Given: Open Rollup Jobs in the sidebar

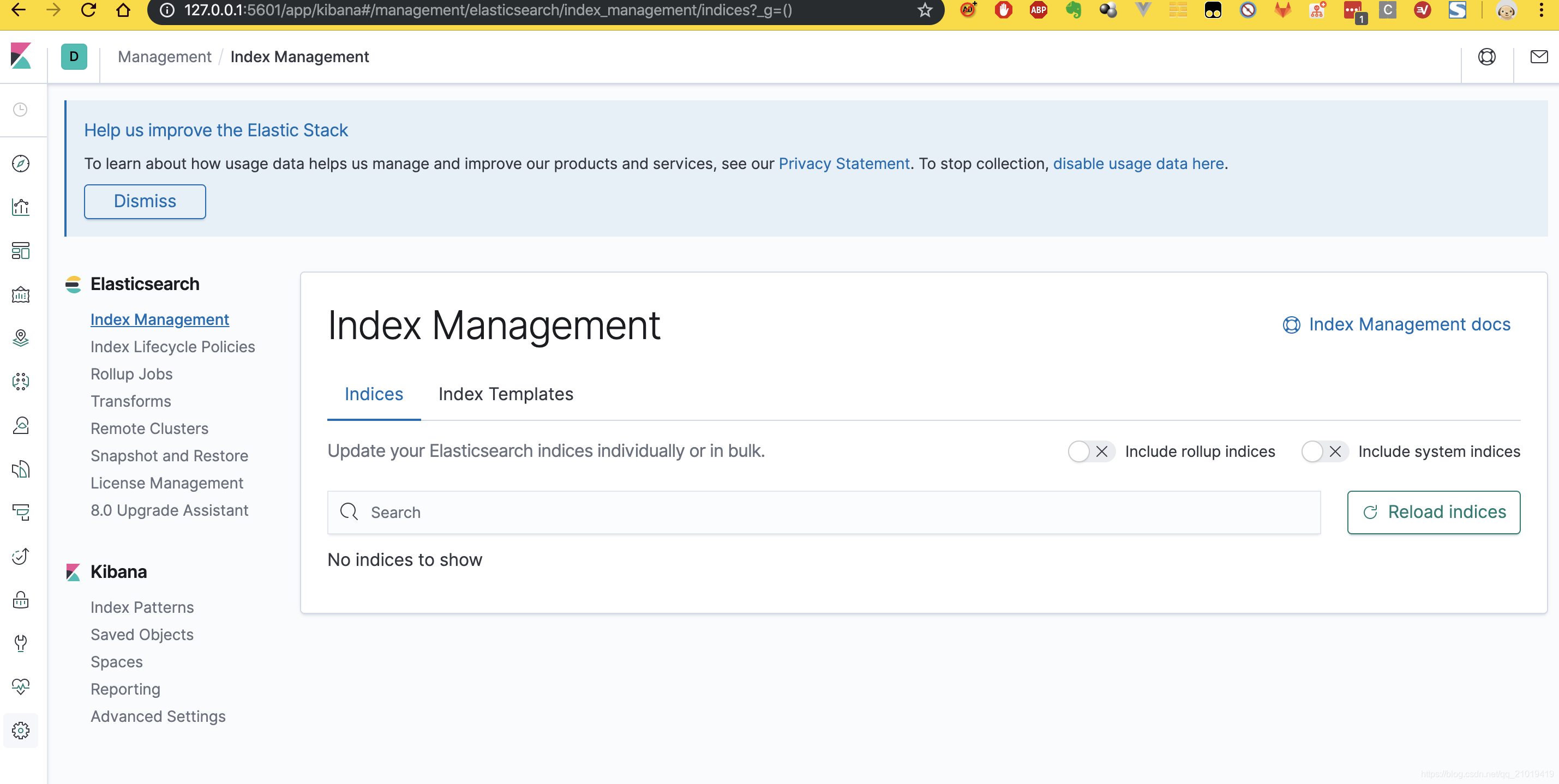Looking at the screenshot, I should [131, 374].
